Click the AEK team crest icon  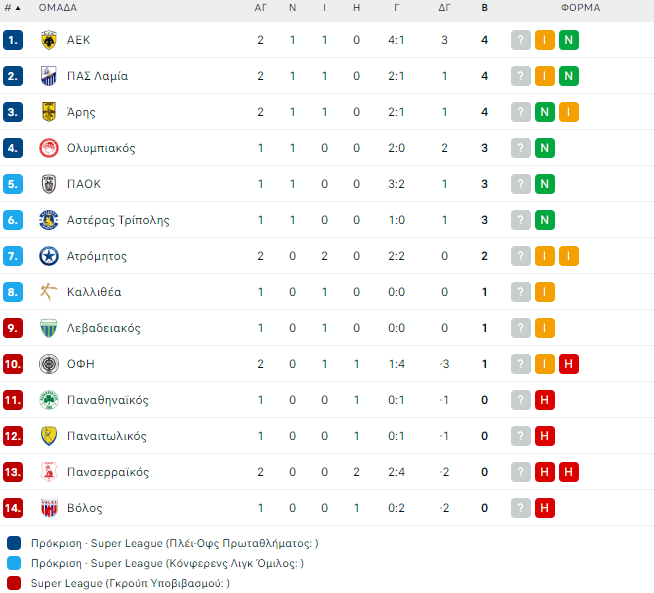[x=48, y=40]
